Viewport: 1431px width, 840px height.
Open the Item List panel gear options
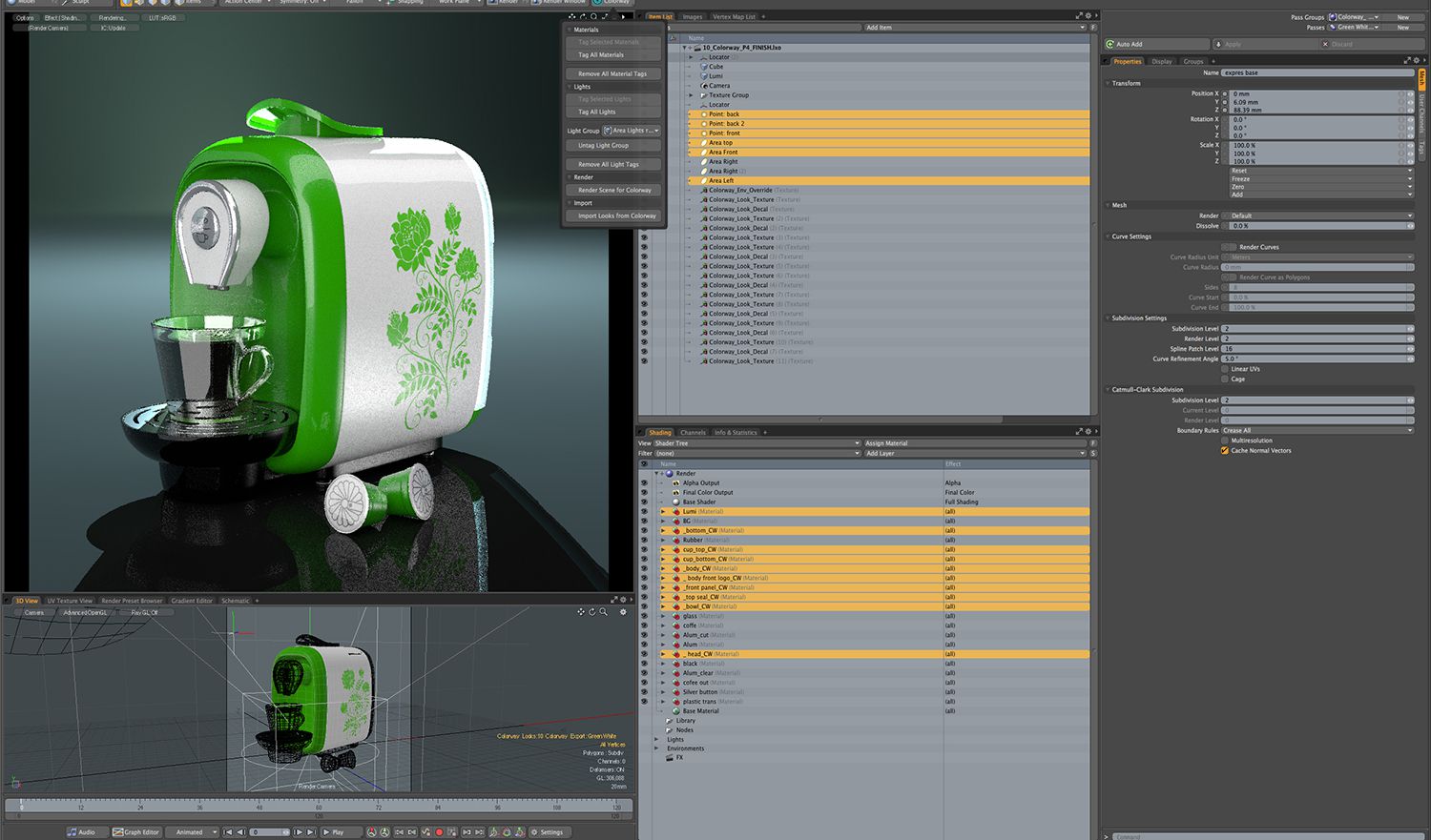coord(1089,16)
